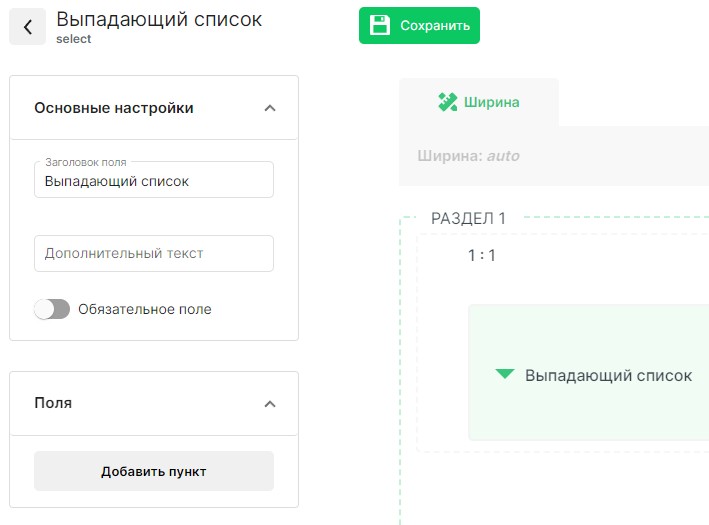Click the Основные настройки panel title
This screenshot has height=525, width=709.
(x=114, y=108)
